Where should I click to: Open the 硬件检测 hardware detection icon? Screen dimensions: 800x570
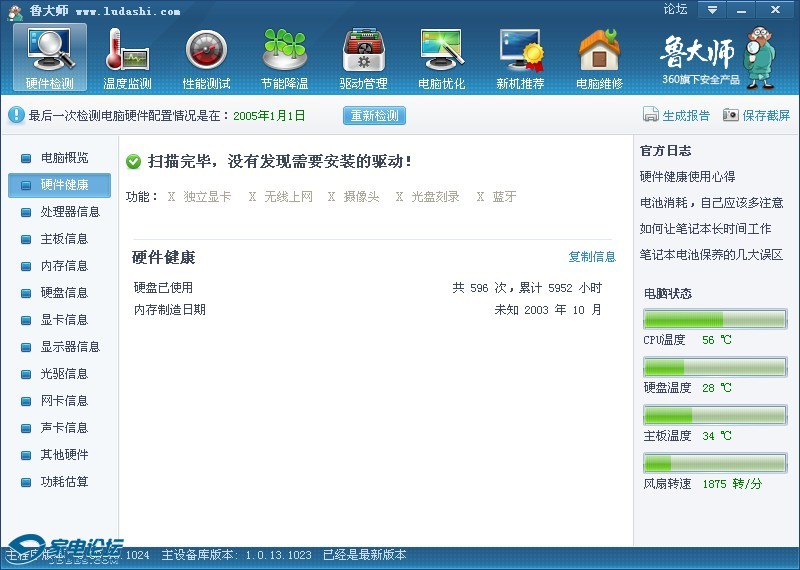point(49,50)
